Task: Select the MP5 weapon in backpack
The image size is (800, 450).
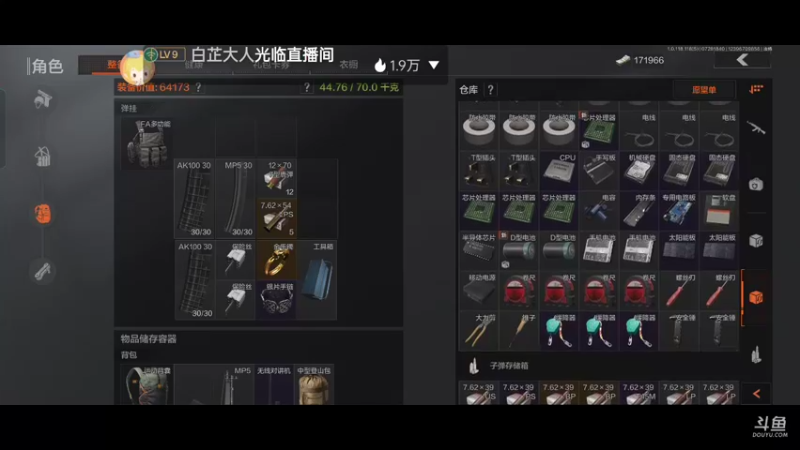Action: pyautogui.click(x=214, y=385)
